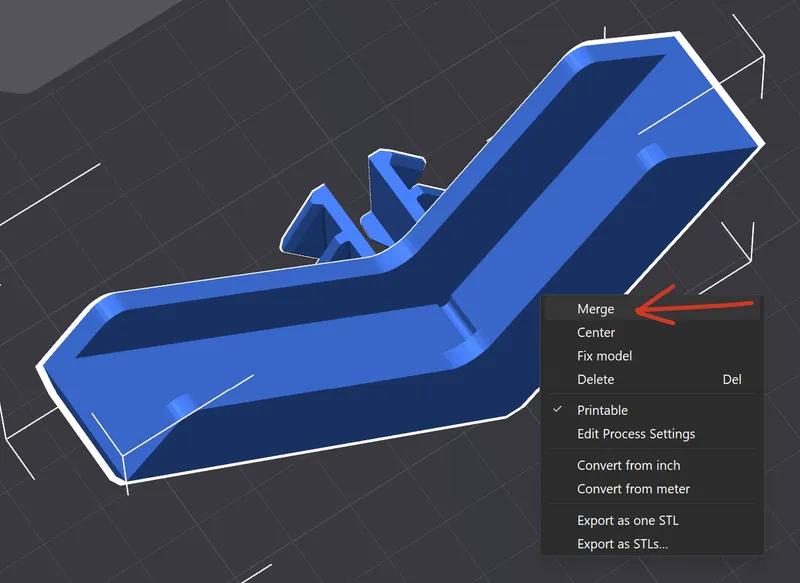Screen dimensions: 800x583
Task: Open the Export as STLs... dialog
Action: (622, 544)
